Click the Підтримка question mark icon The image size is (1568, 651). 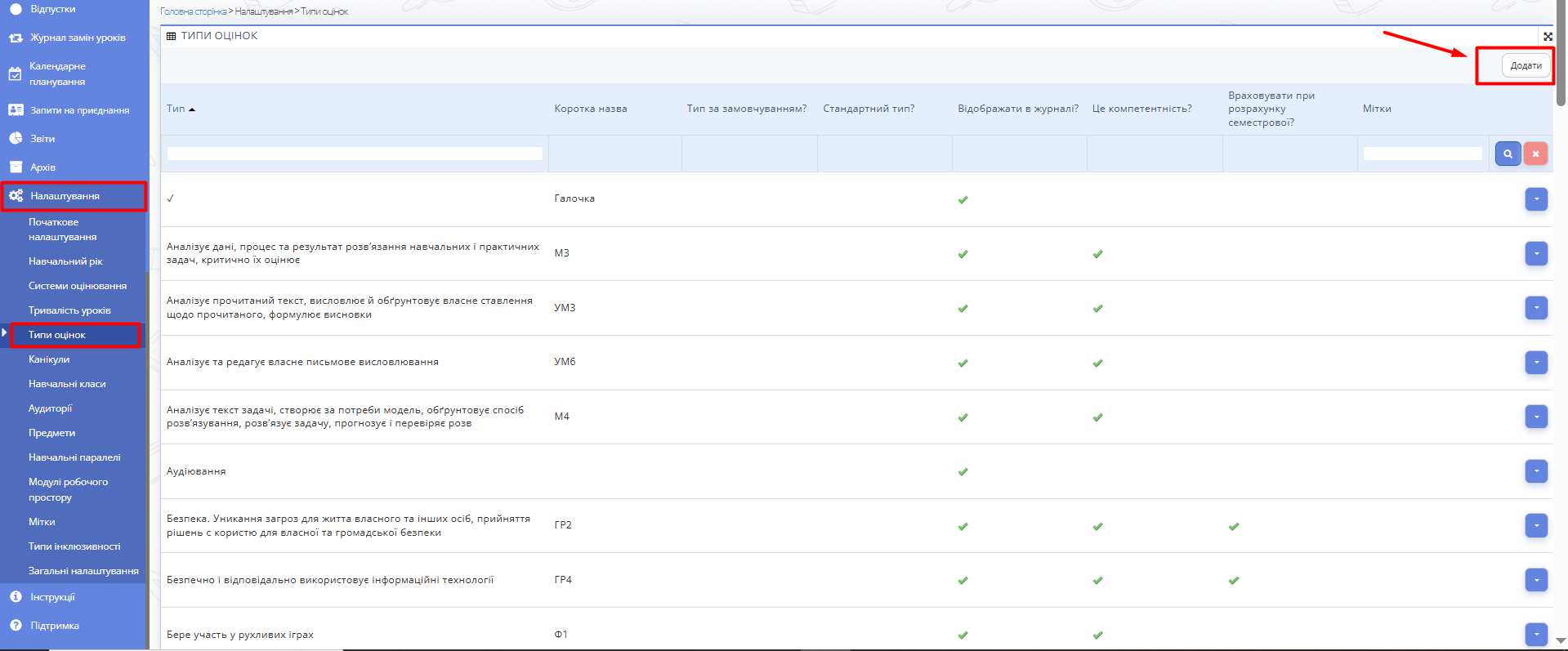point(16,626)
